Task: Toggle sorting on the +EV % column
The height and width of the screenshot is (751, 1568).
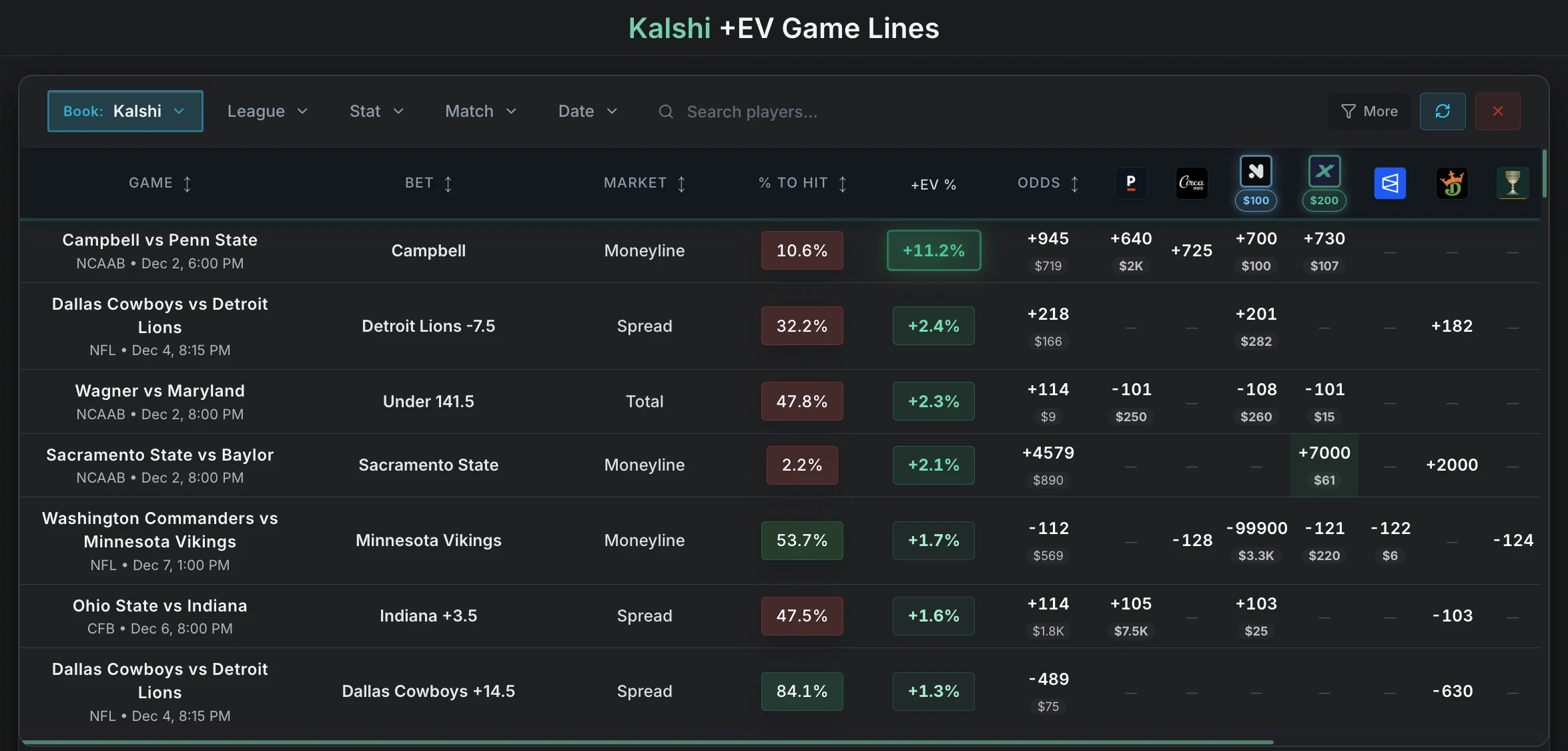Action: pos(933,184)
